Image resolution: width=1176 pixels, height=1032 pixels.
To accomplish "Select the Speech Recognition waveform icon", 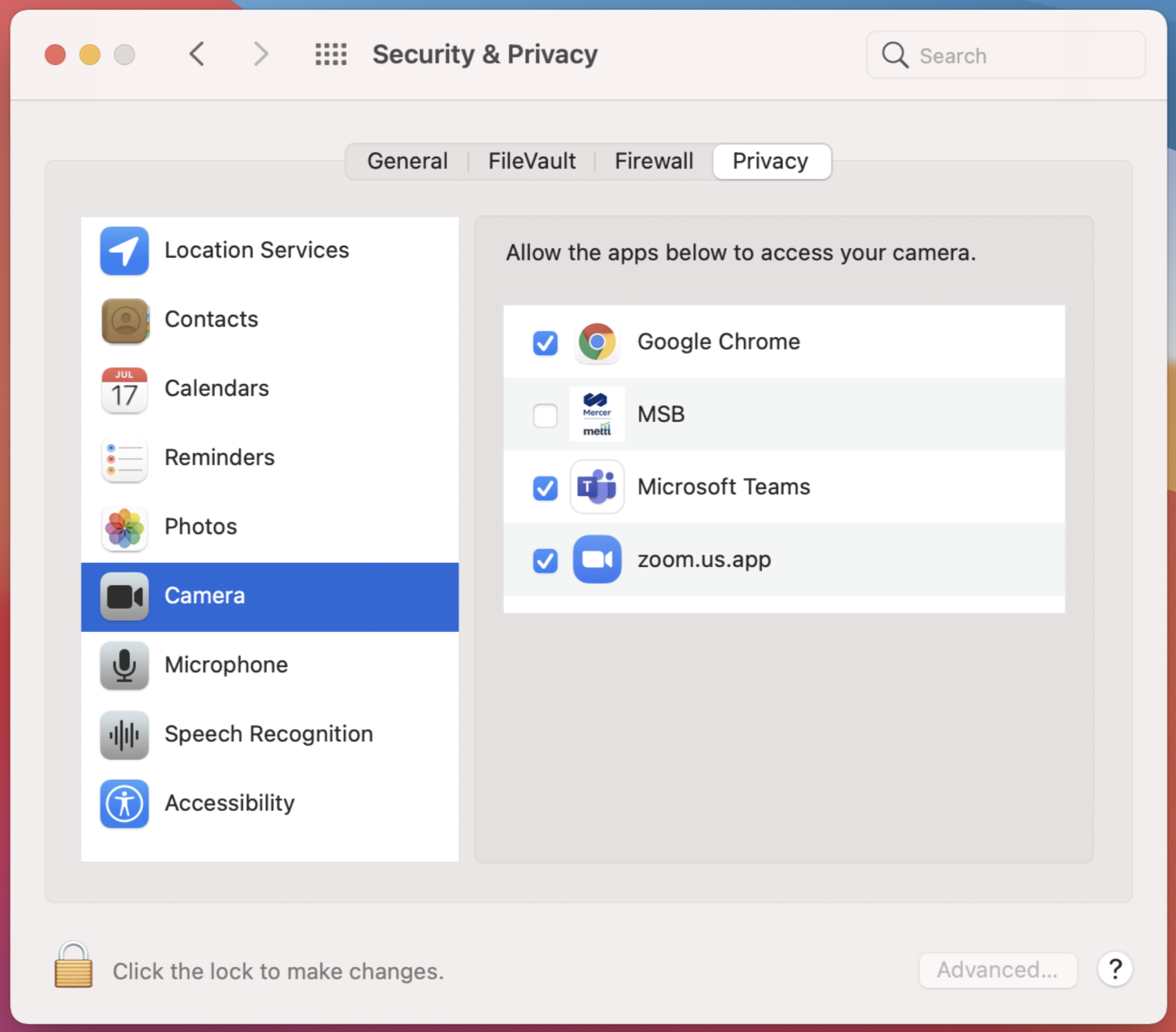I will 124,734.
